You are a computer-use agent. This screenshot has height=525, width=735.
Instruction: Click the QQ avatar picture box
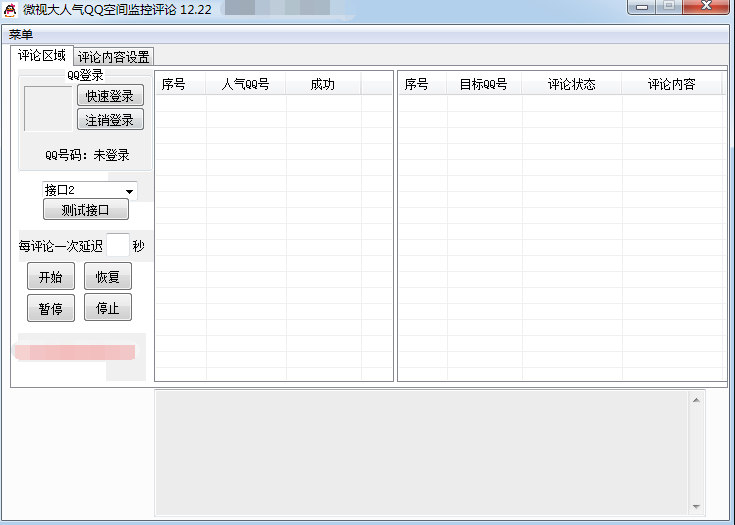[48, 109]
